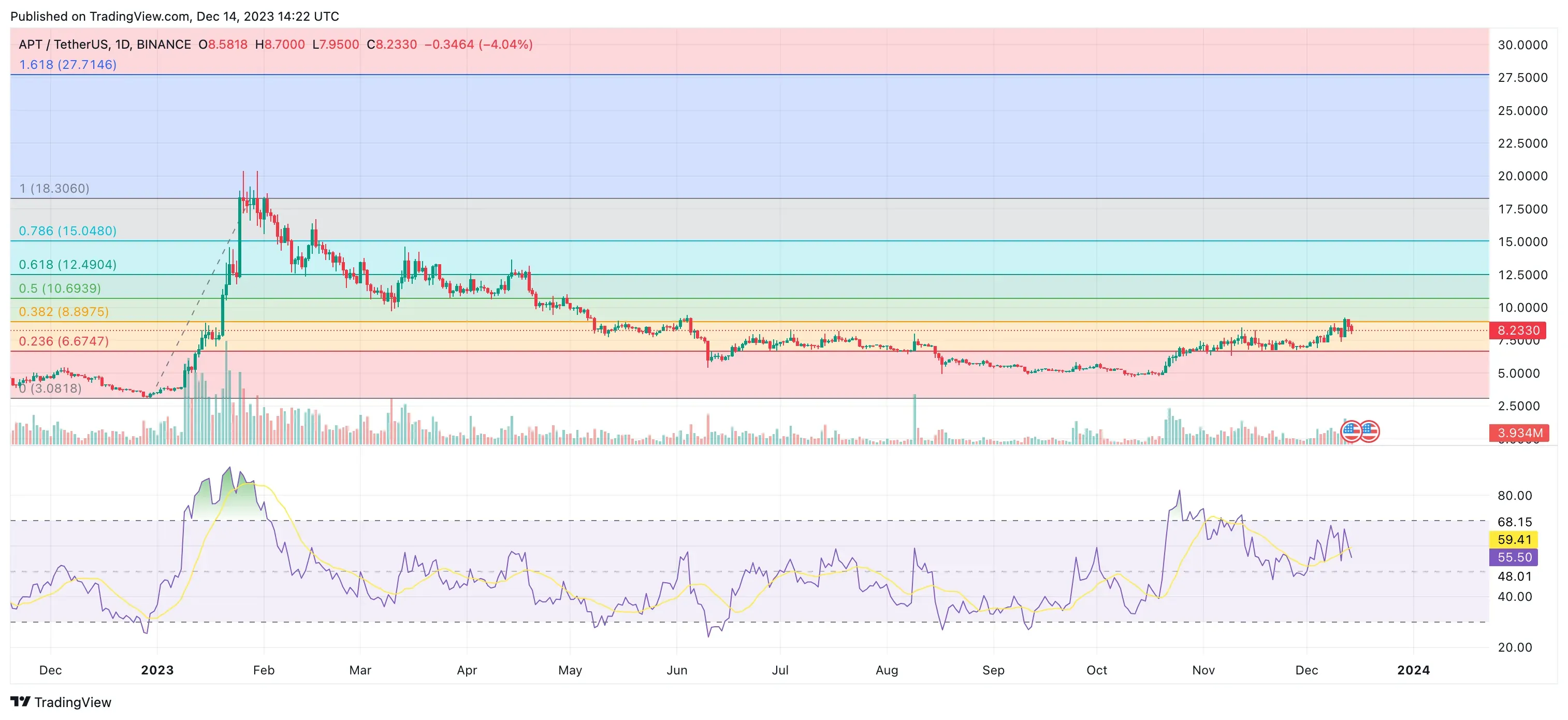Viewport: 1568px width, 720px height.
Task: Click the TradingView logo icon
Action: coord(21,702)
